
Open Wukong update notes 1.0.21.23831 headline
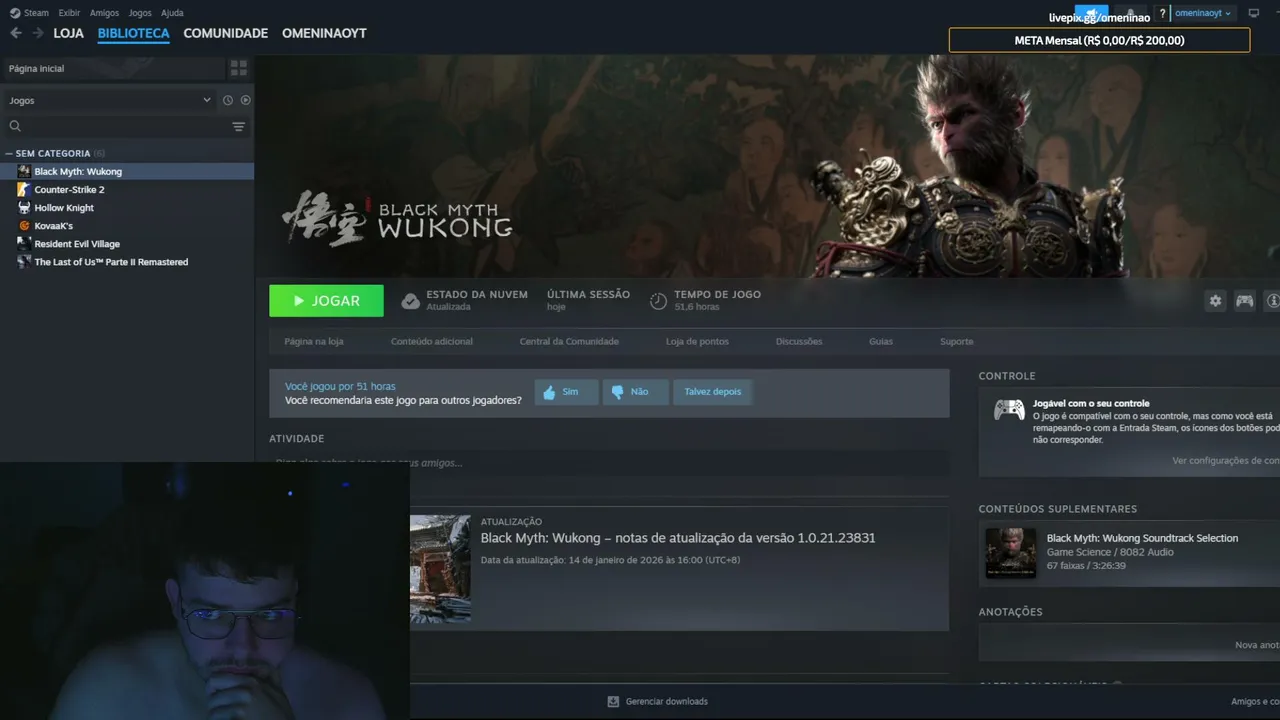[x=678, y=538]
